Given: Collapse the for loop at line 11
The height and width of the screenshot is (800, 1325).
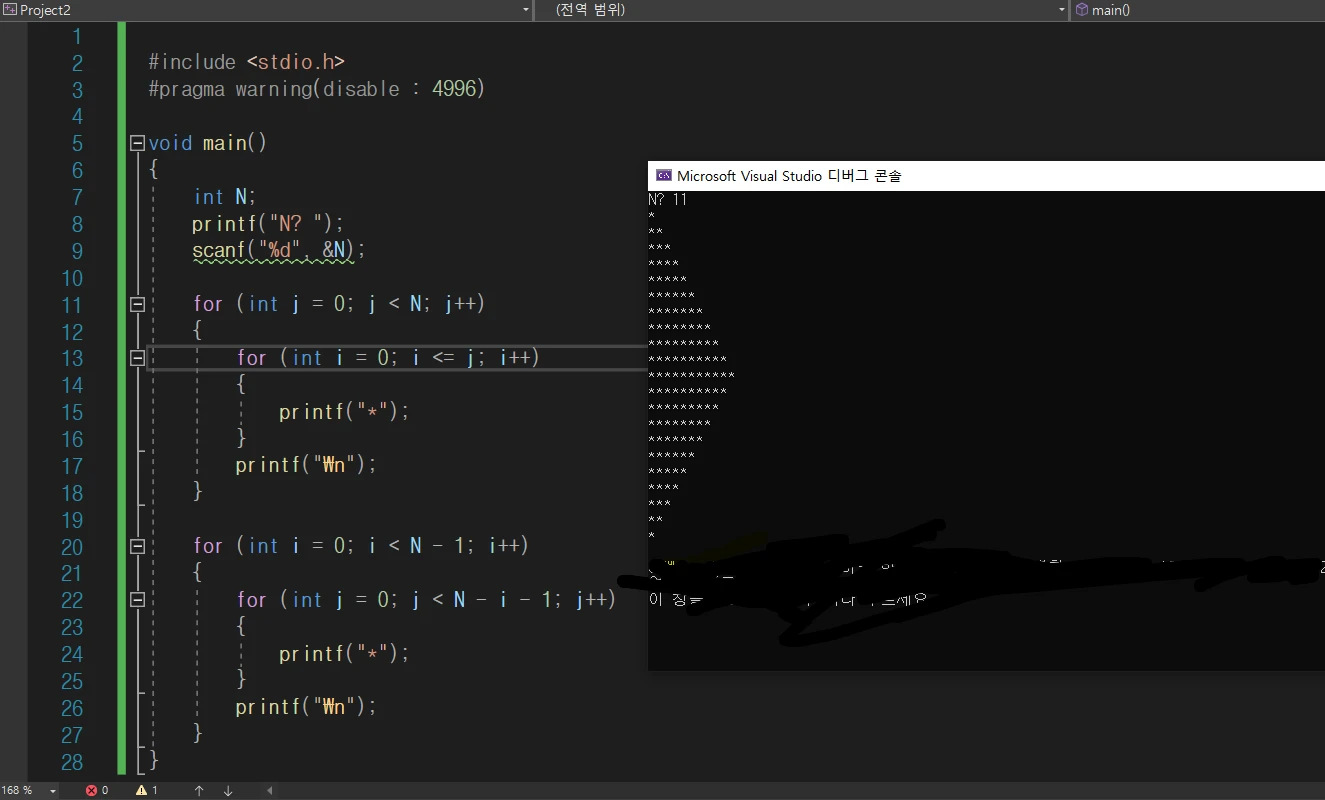Looking at the screenshot, I should (x=138, y=304).
